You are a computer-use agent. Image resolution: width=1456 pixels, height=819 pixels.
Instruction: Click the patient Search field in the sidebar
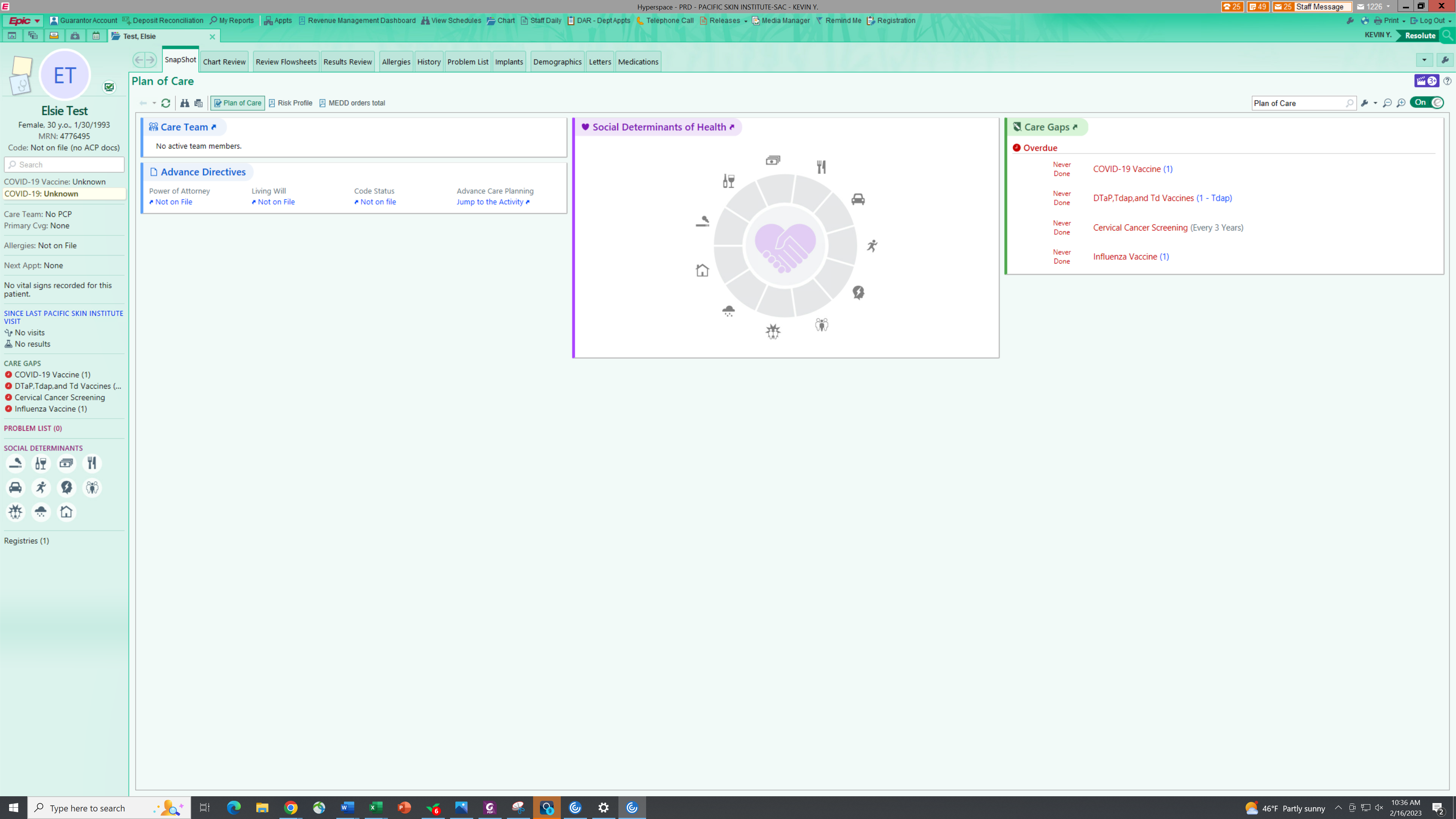(64, 165)
